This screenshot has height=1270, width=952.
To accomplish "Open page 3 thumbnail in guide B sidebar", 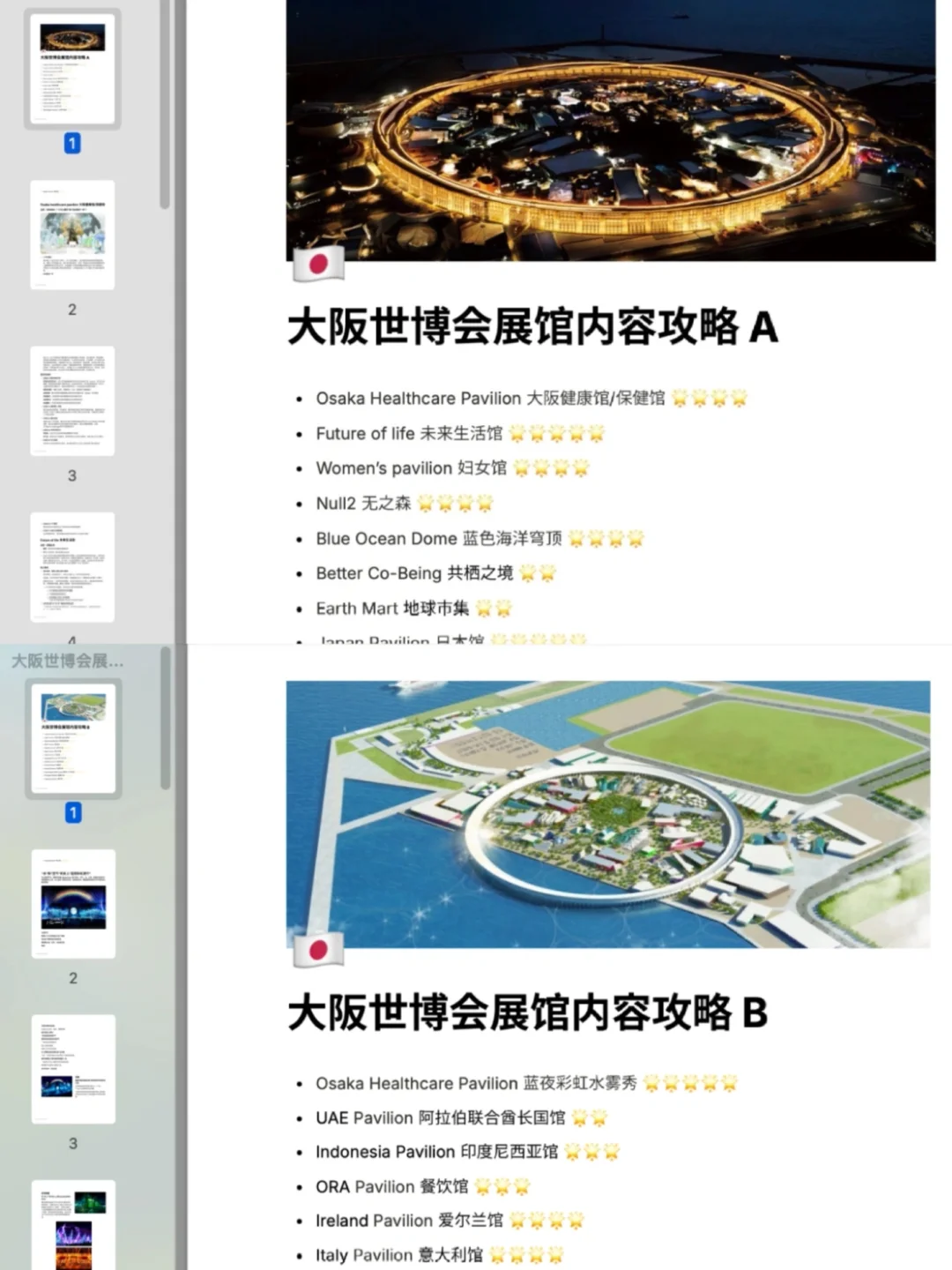I will coord(73,1069).
